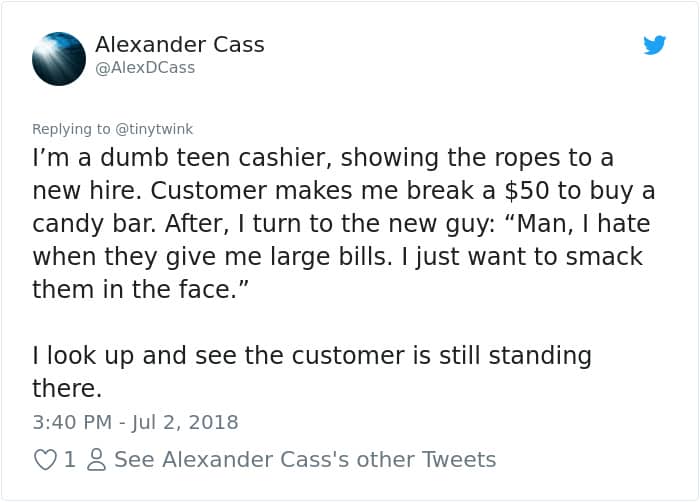Click the Twitter bird logo
Screen dimensions: 700x502
click(x=654, y=45)
